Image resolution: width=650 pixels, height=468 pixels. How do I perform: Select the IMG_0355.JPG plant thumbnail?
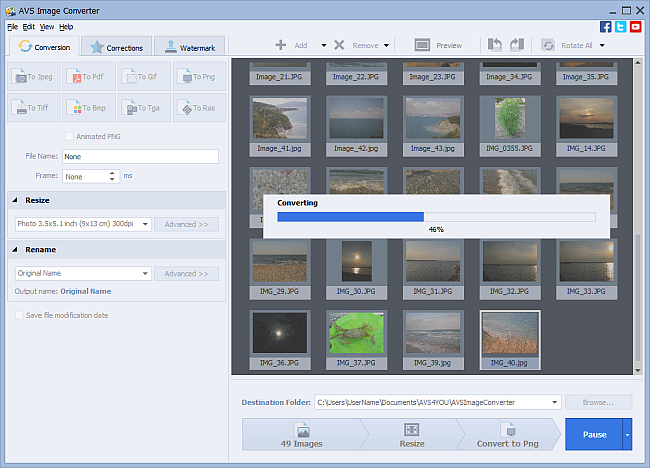510,126
